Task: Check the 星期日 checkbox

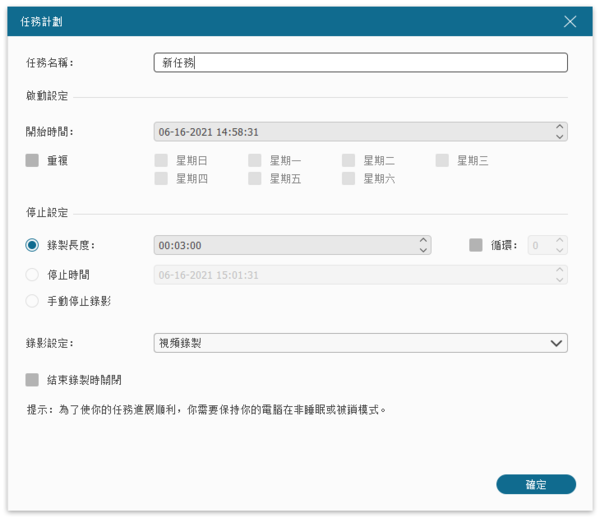Action: point(161,160)
